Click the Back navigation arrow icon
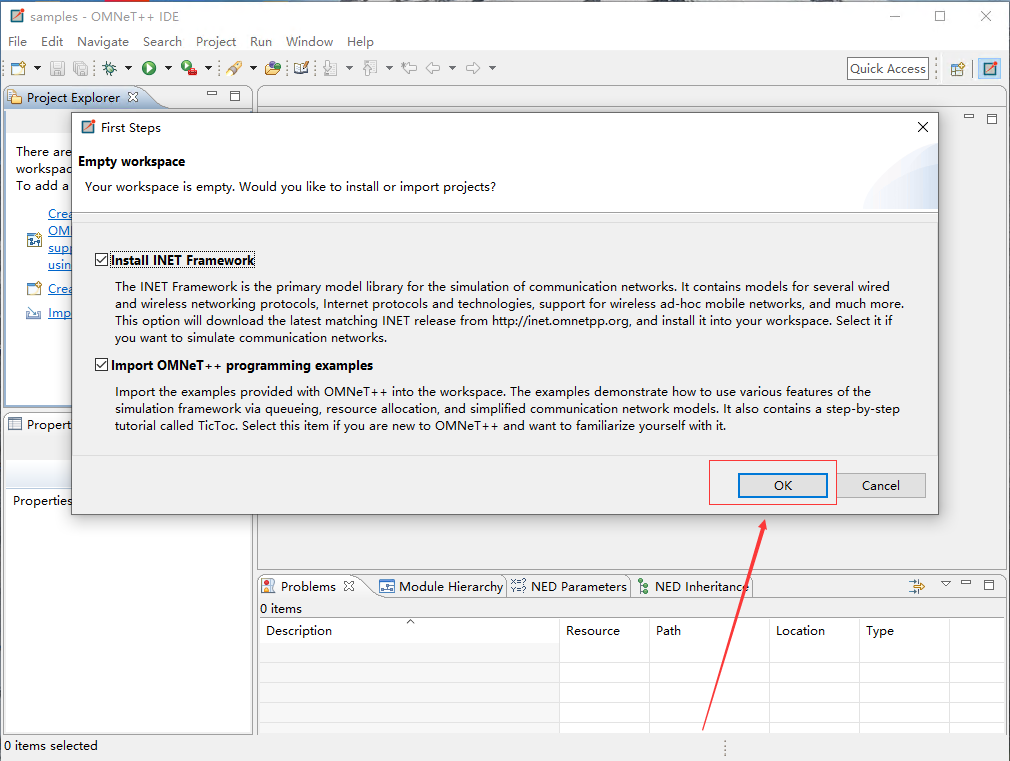 click(433, 68)
